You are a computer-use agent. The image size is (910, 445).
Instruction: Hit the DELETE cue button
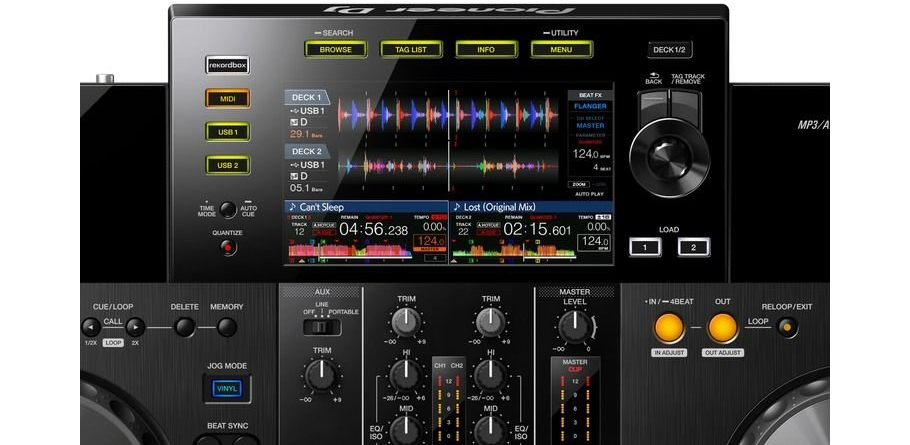click(x=185, y=327)
